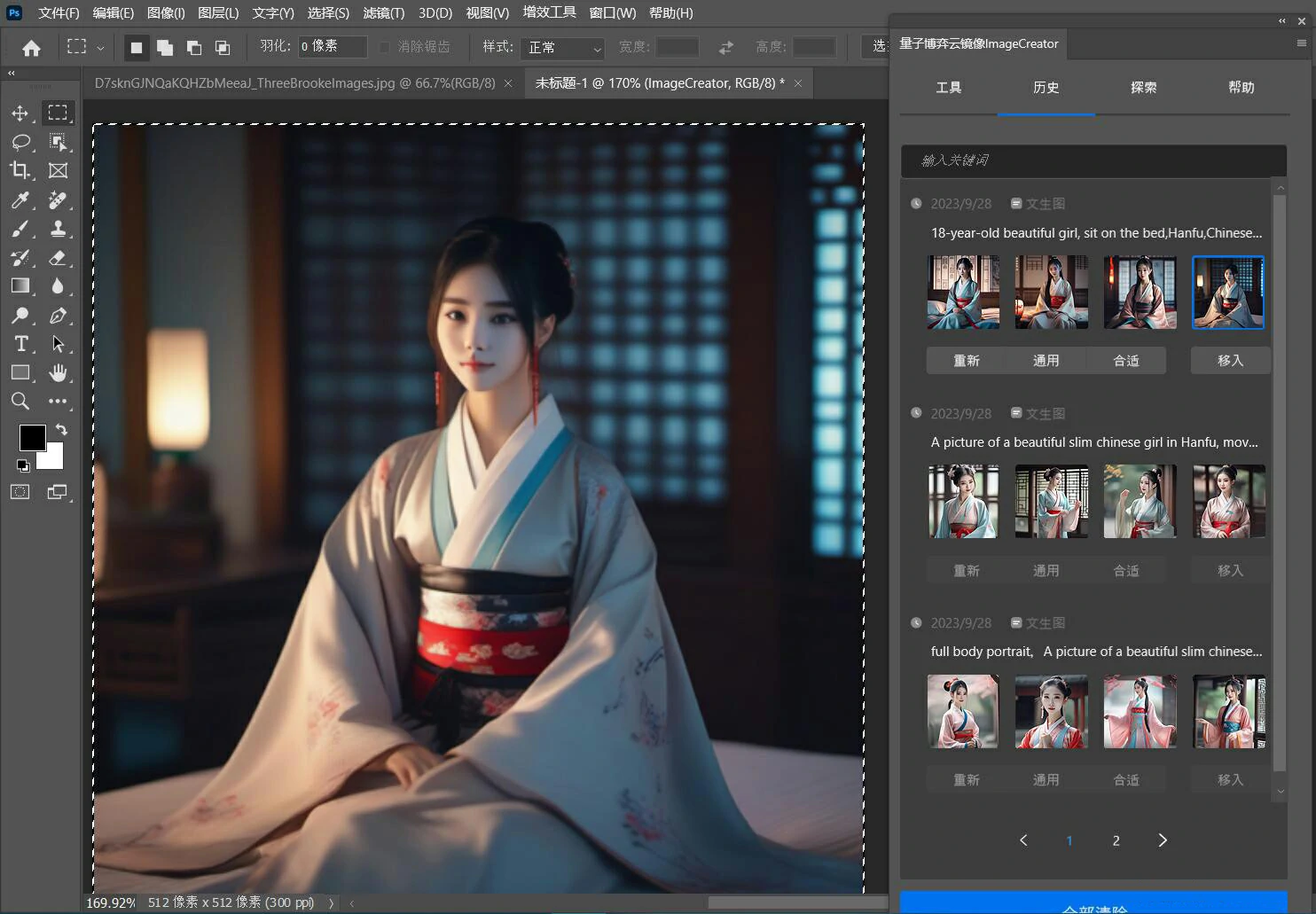Viewport: 1316px width, 914px height.
Task: Select the Lasso tool
Action: [x=20, y=142]
